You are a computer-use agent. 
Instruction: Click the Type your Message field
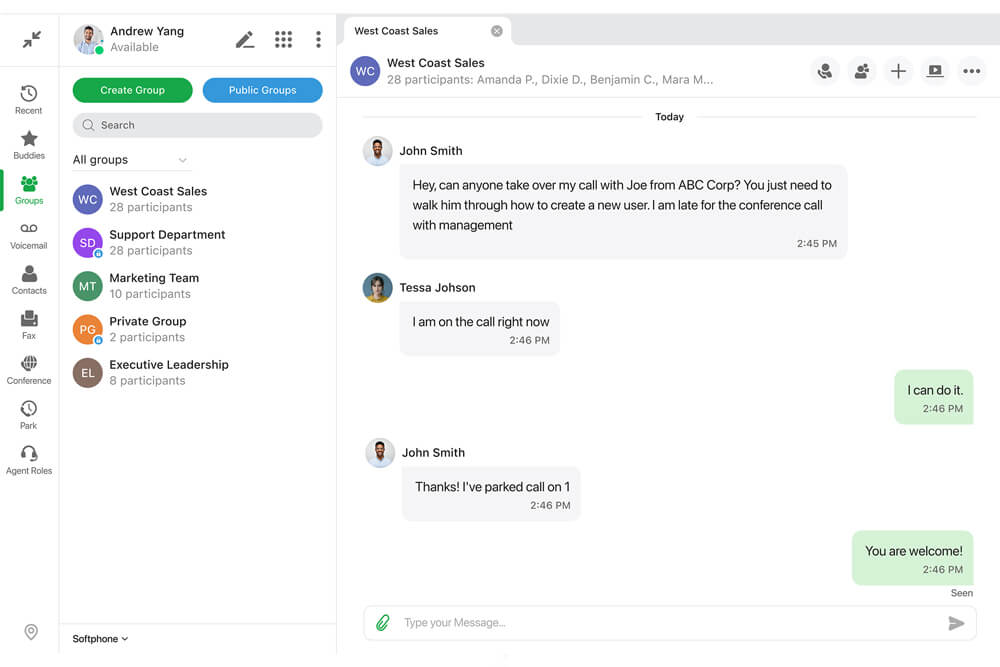click(x=670, y=622)
